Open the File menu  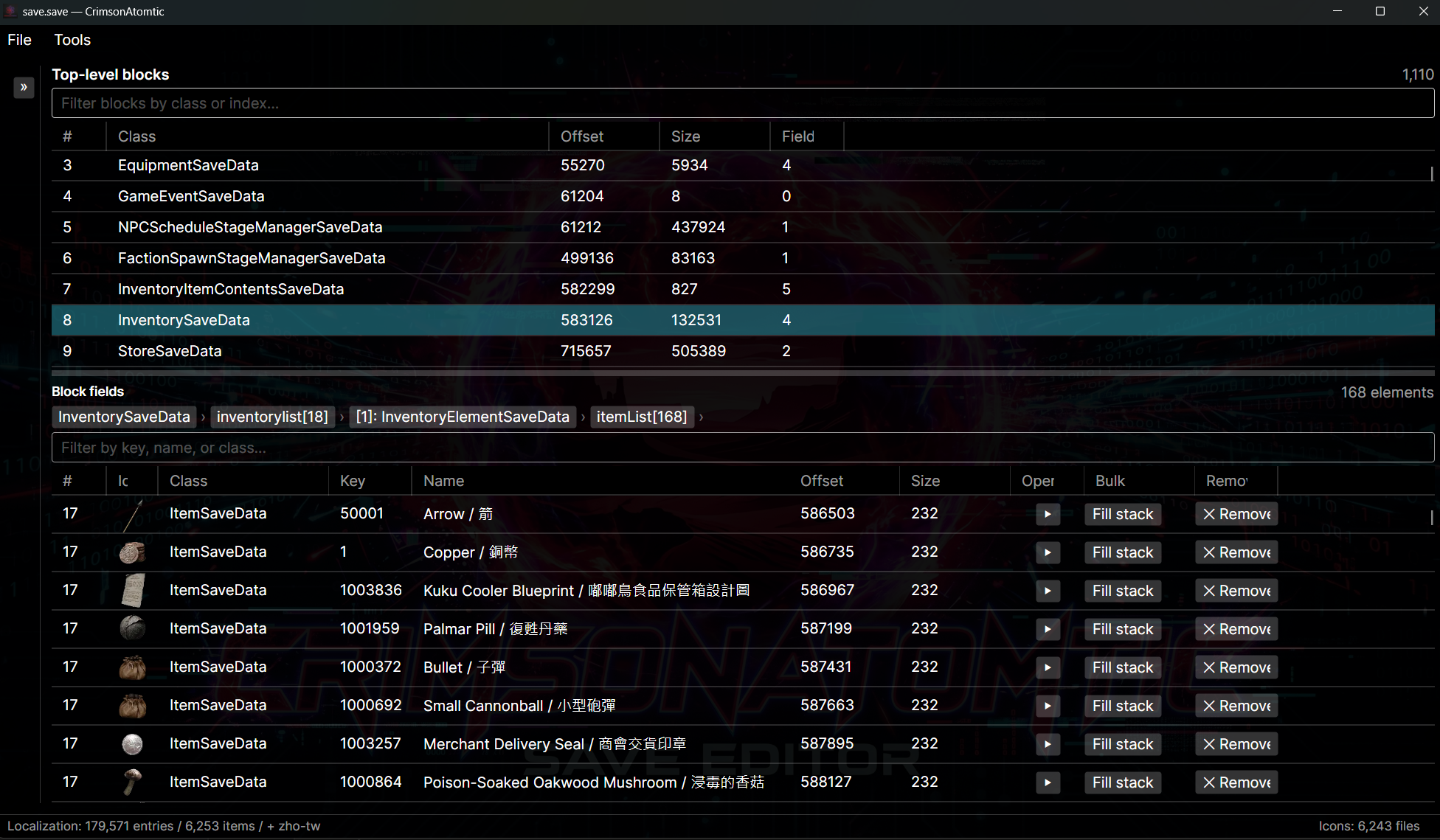click(19, 40)
